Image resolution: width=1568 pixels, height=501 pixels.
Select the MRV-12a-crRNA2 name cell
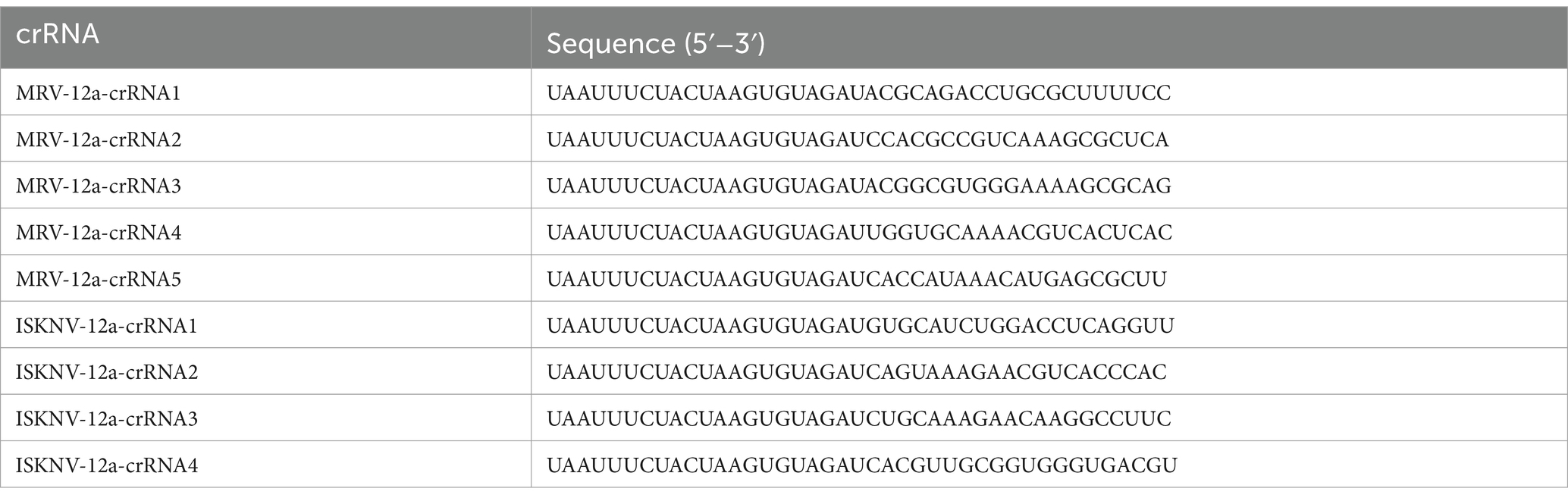pyautogui.click(x=265, y=139)
